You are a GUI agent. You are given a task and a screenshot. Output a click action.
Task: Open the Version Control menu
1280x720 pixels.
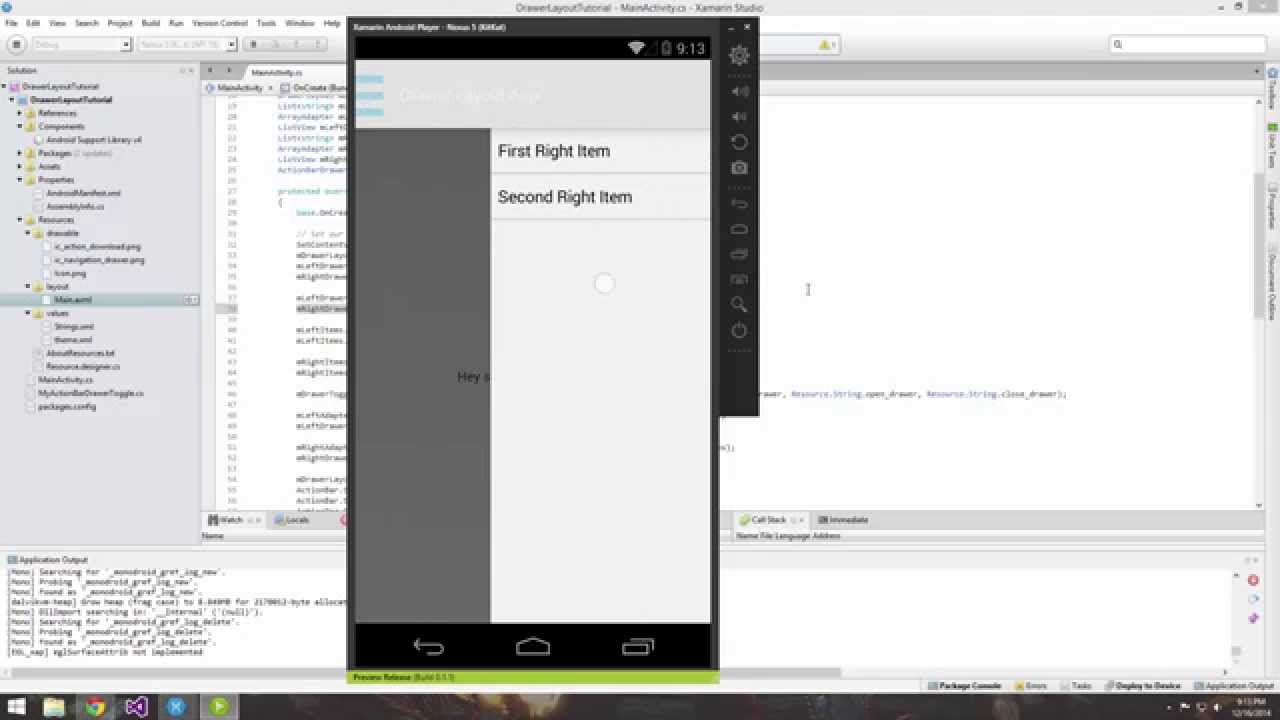(x=220, y=22)
